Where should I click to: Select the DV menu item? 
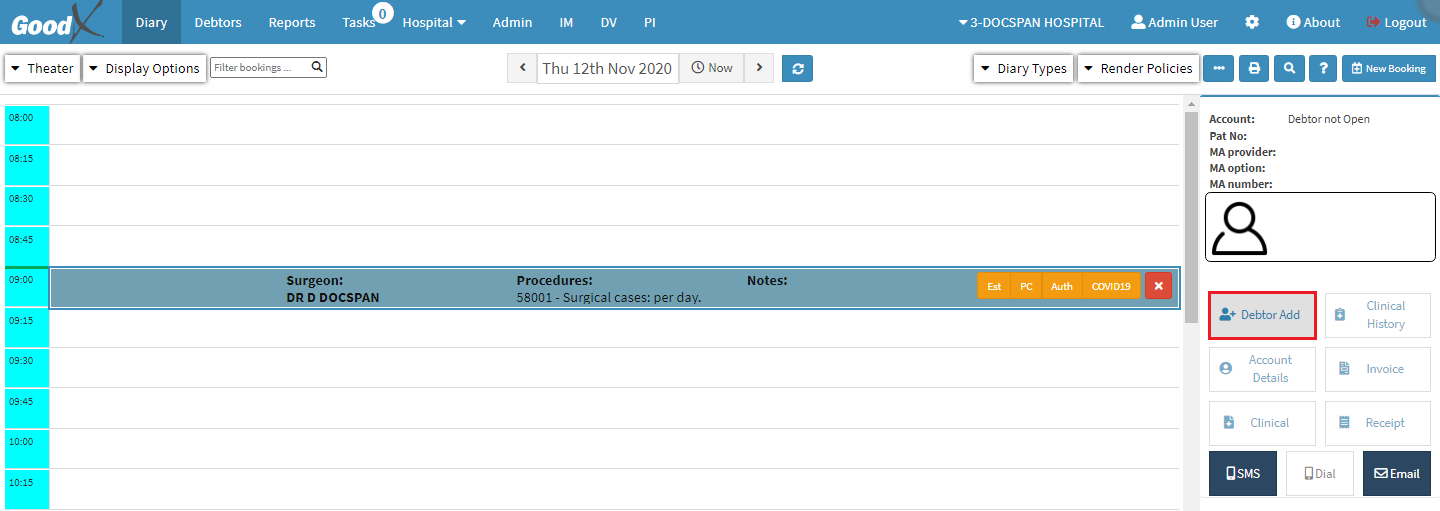[608, 22]
